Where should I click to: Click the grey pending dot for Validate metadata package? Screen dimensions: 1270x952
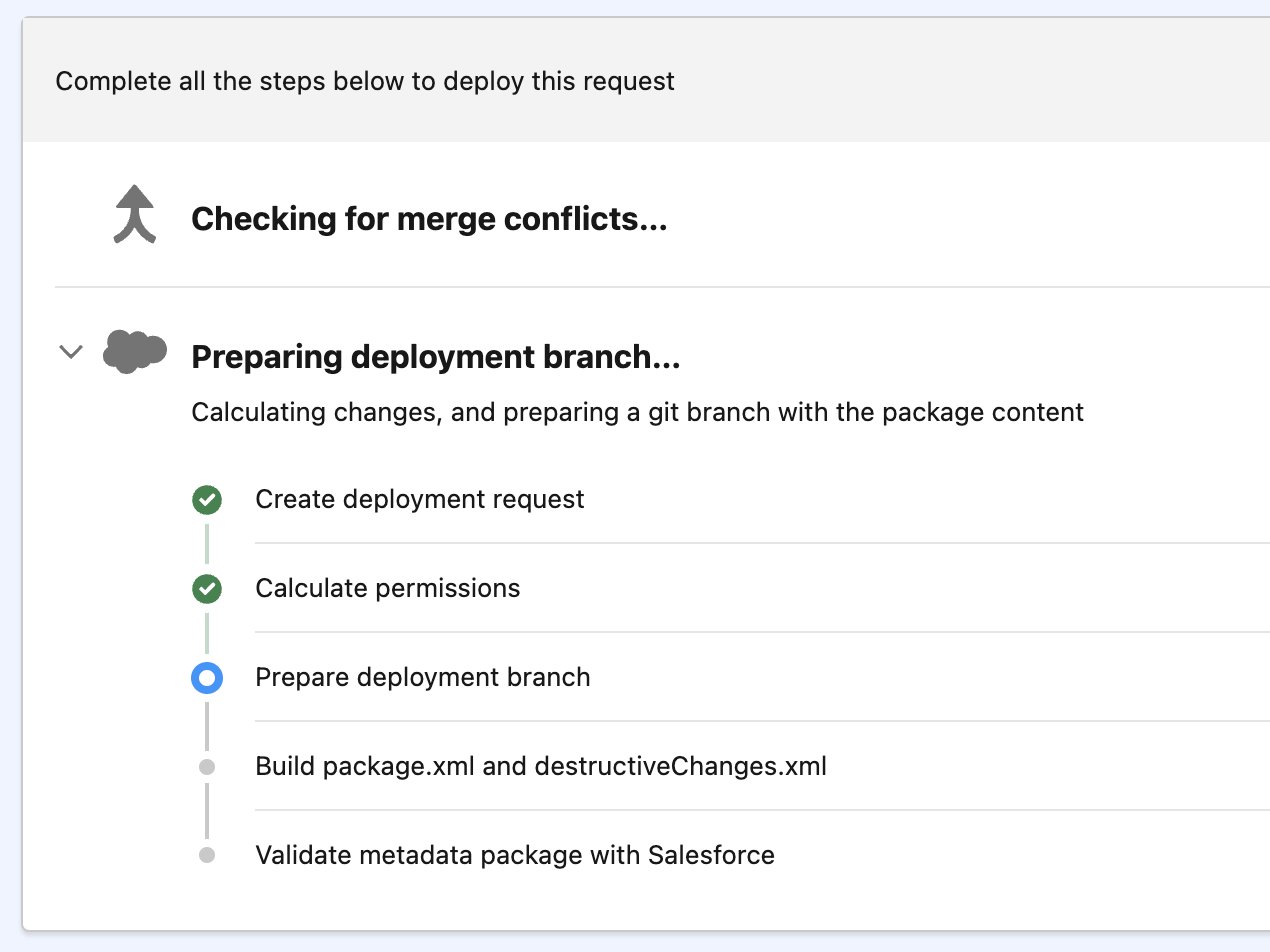(207, 856)
